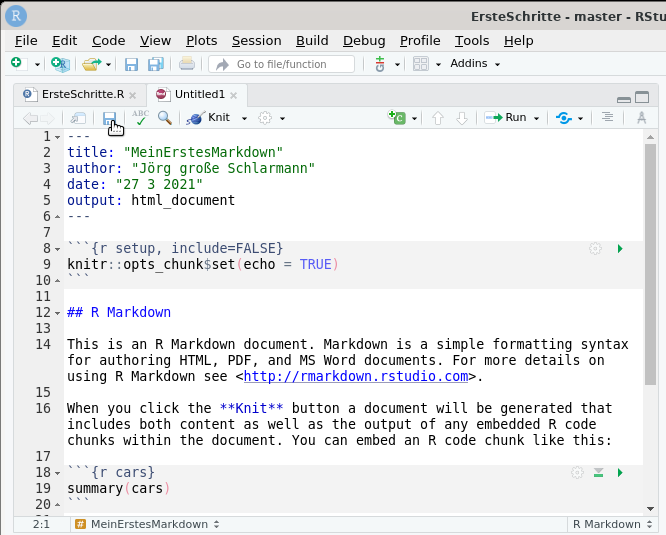Open the New File dropdown arrow
This screenshot has width=666, height=535.
pos(37,65)
